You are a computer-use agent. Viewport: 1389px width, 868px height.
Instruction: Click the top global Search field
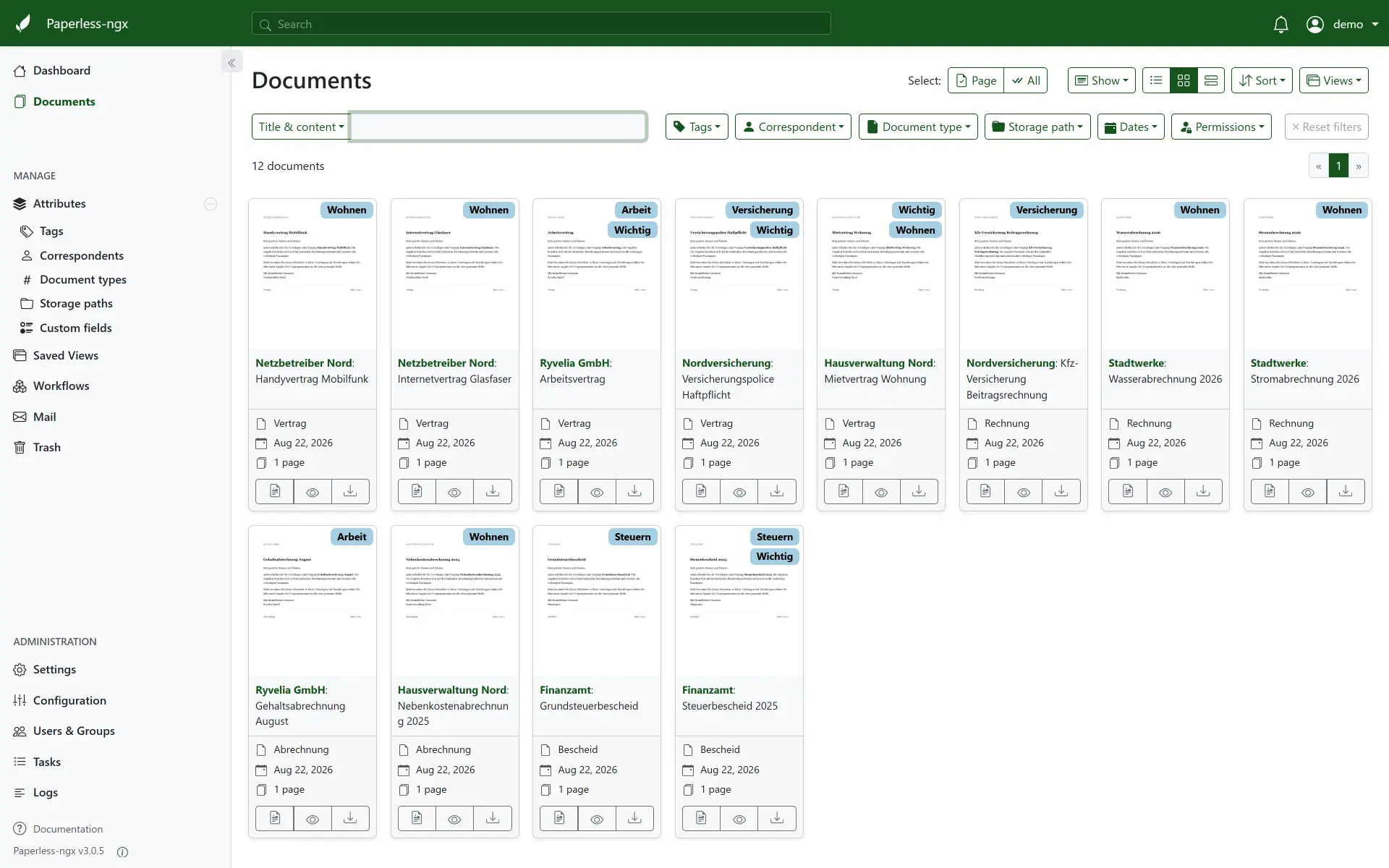coord(541,24)
